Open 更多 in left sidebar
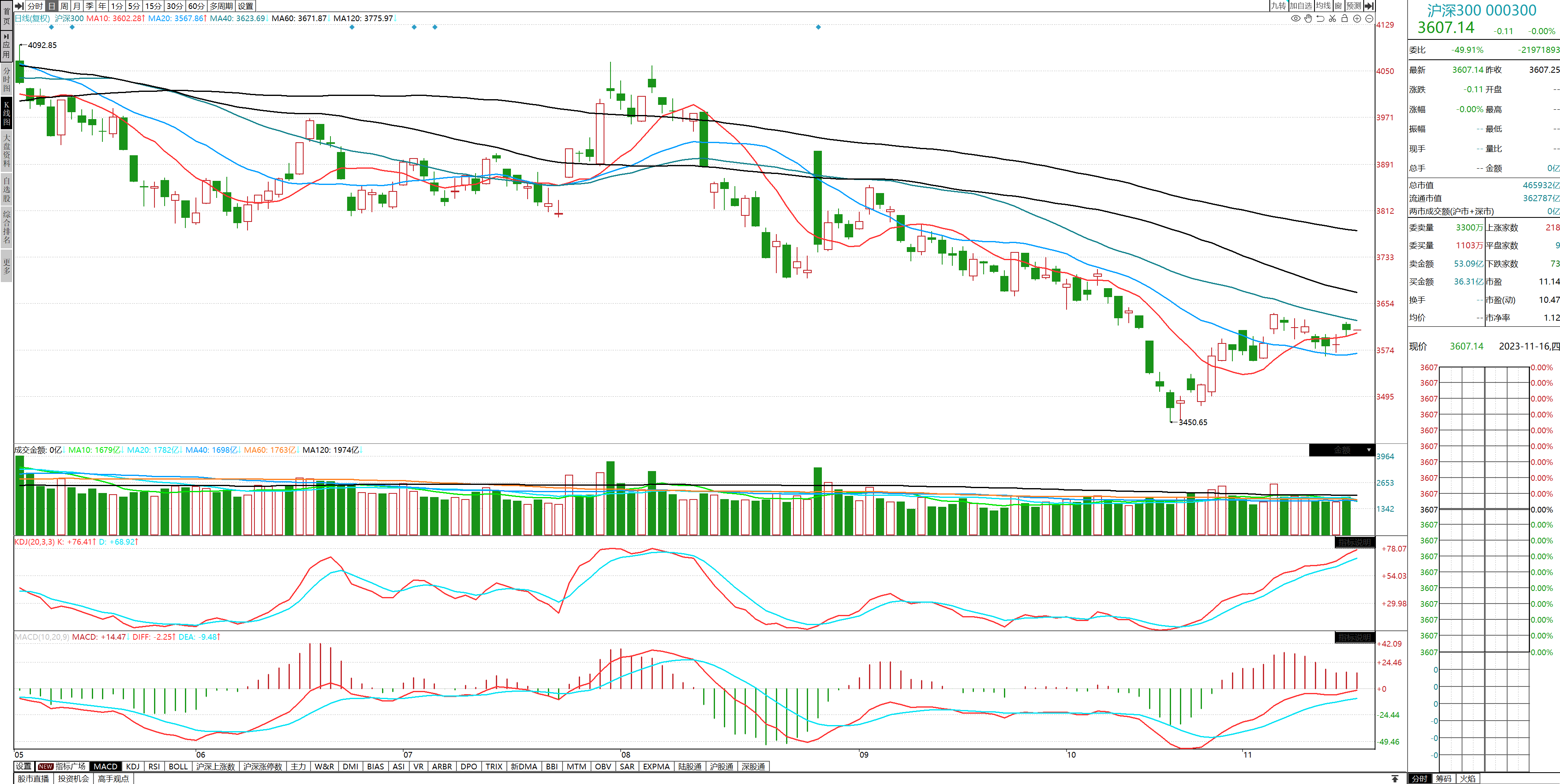This screenshot has height=784, width=1560. [x=7, y=266]
